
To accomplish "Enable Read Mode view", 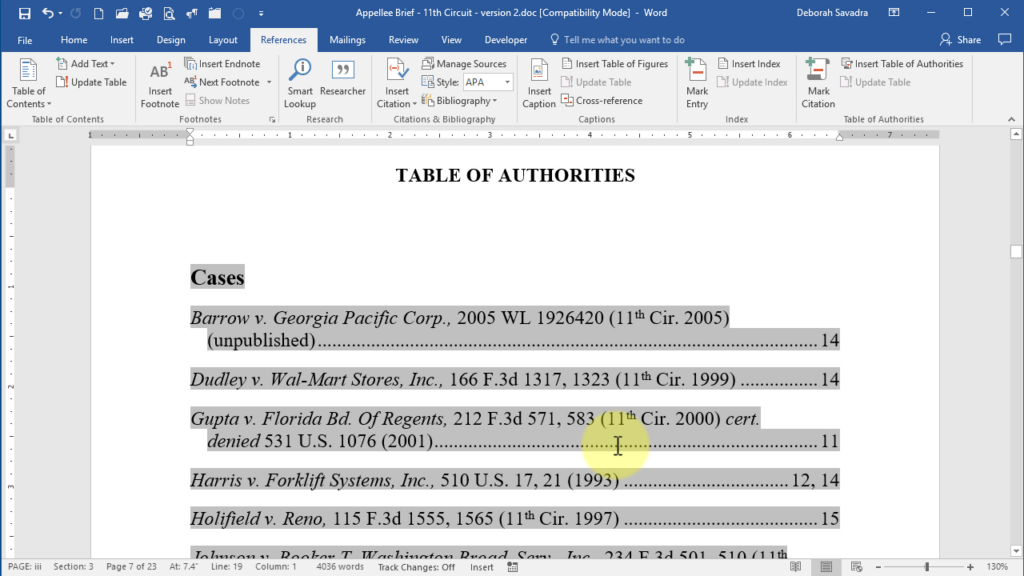I will [x=796, y=566].
